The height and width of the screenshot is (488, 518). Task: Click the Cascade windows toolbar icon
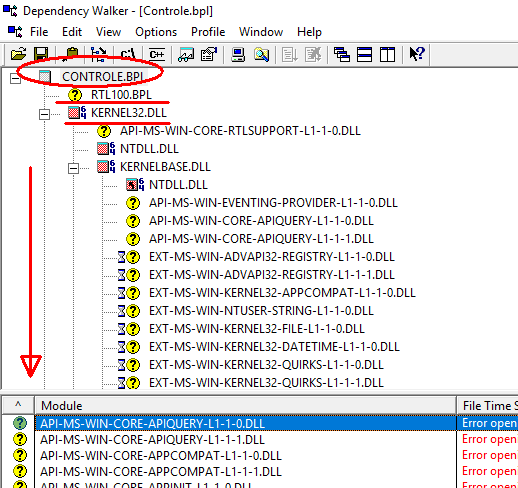(x=342, y=54)
